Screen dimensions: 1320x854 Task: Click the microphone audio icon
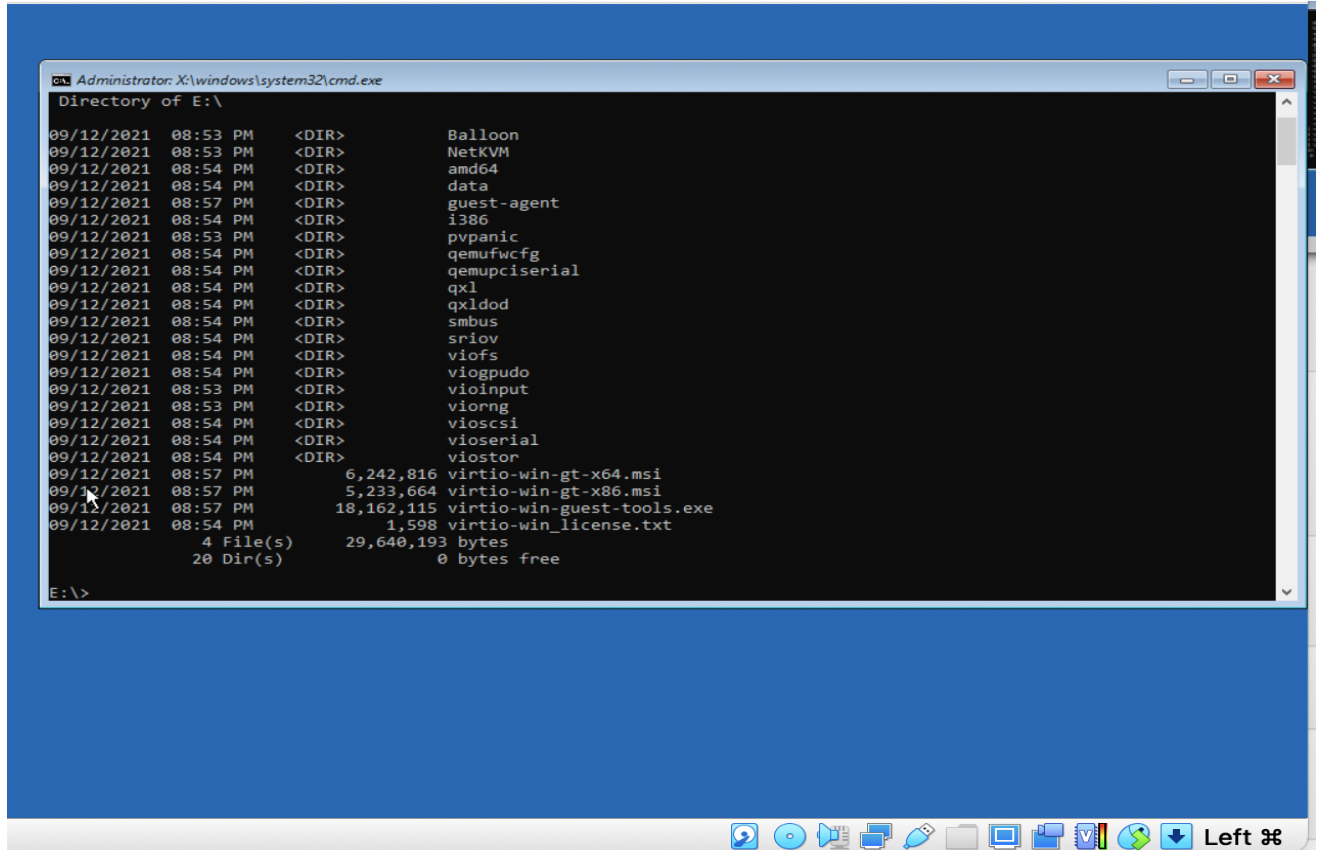point(831,836)
